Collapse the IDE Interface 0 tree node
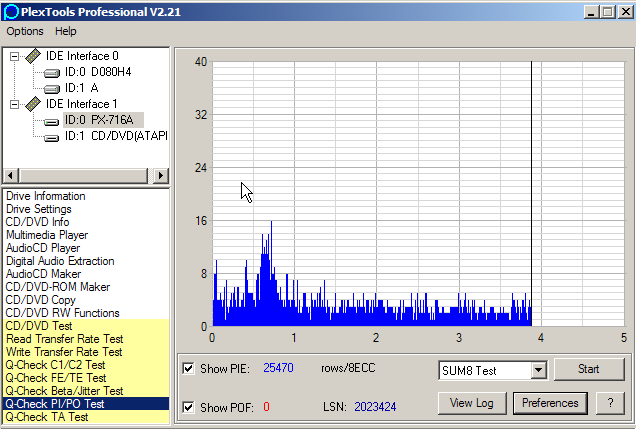 (15, 56)
